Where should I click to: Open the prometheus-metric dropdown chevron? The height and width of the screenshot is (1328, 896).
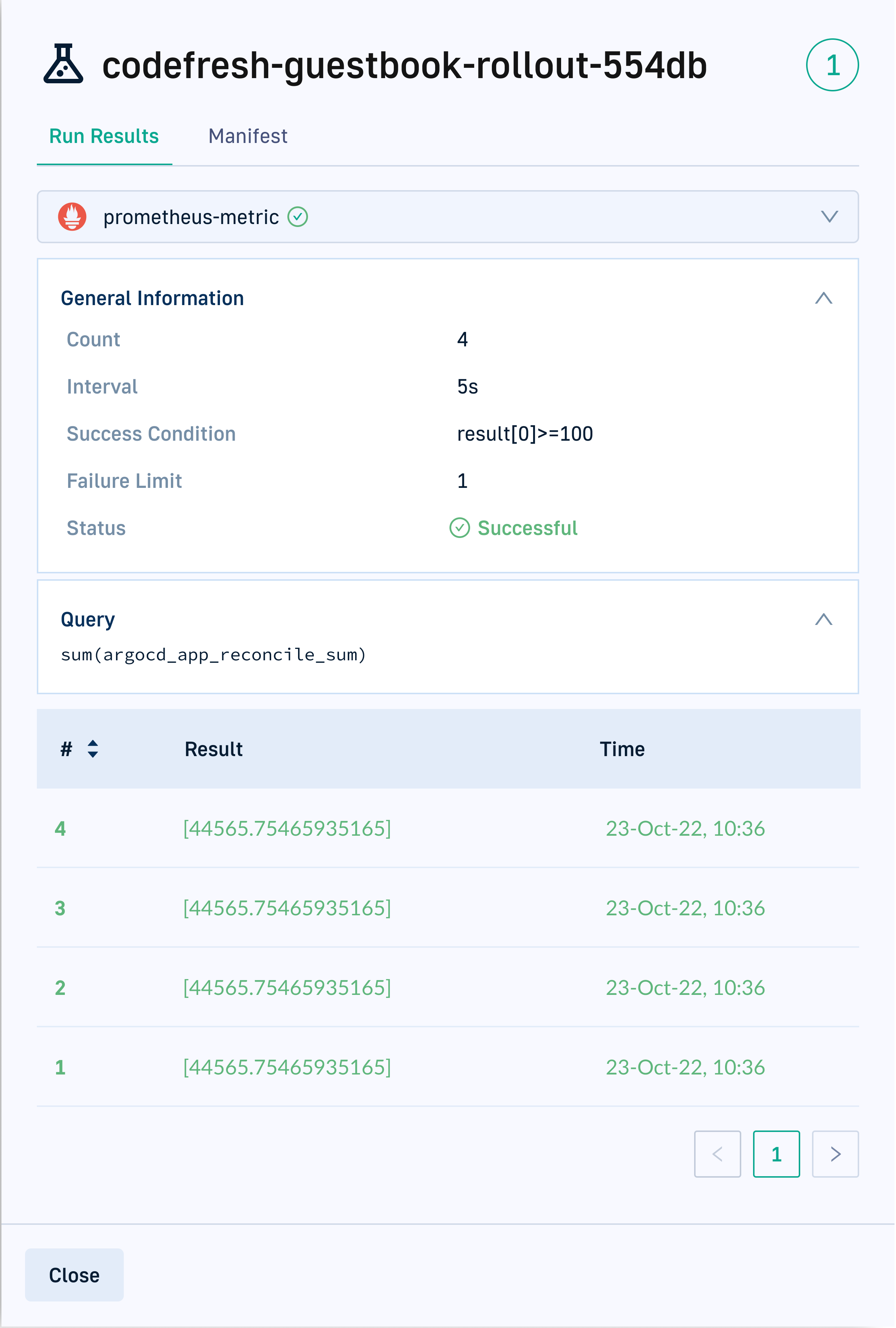point(829,217)
